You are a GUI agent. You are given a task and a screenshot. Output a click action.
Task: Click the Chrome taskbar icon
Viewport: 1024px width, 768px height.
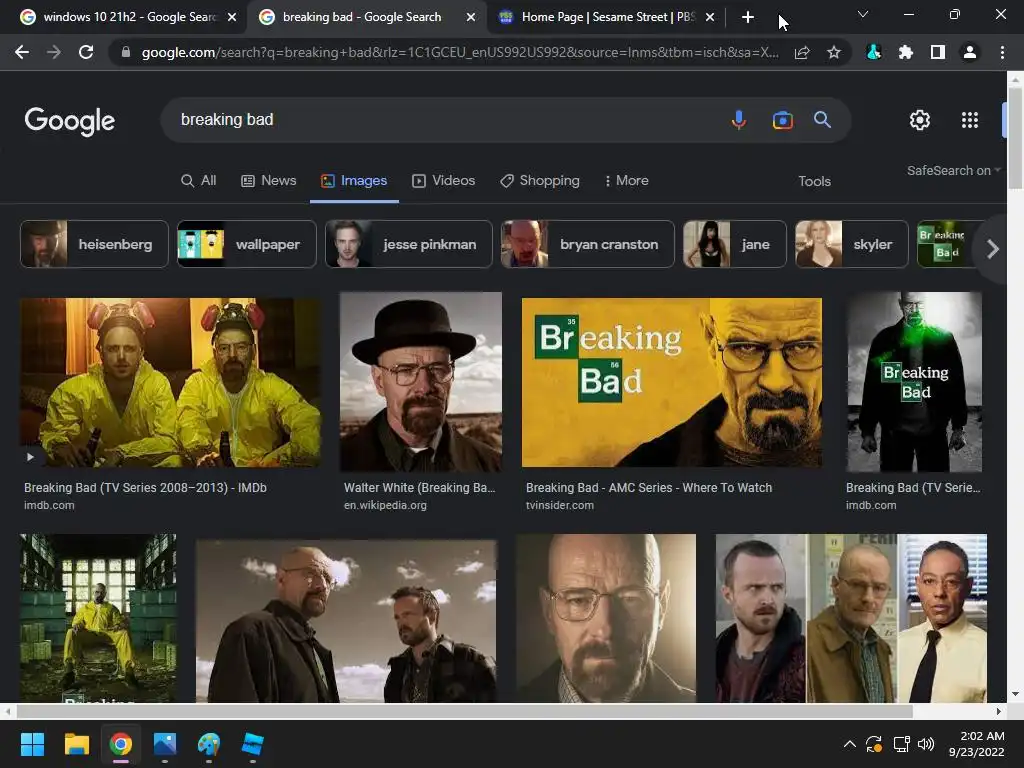tap(121, 744)
